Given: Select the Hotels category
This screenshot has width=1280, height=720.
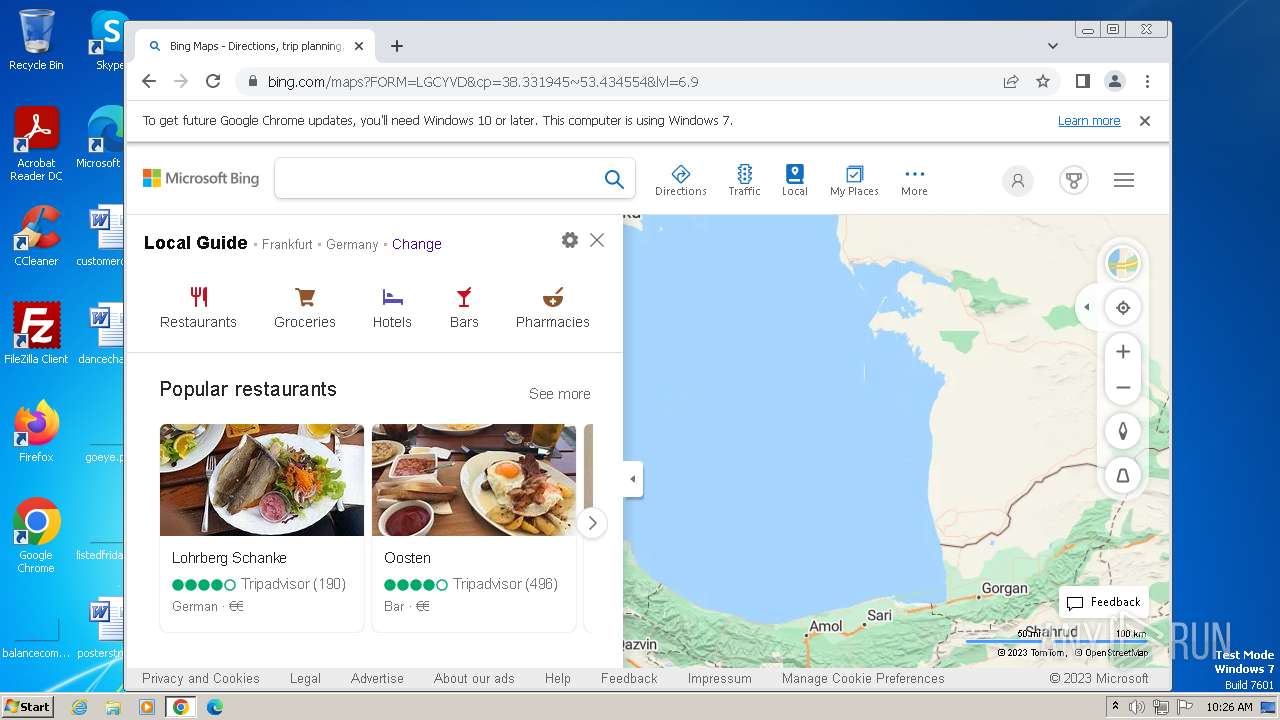Looking at the screenshot, I should tap(392, 308).
